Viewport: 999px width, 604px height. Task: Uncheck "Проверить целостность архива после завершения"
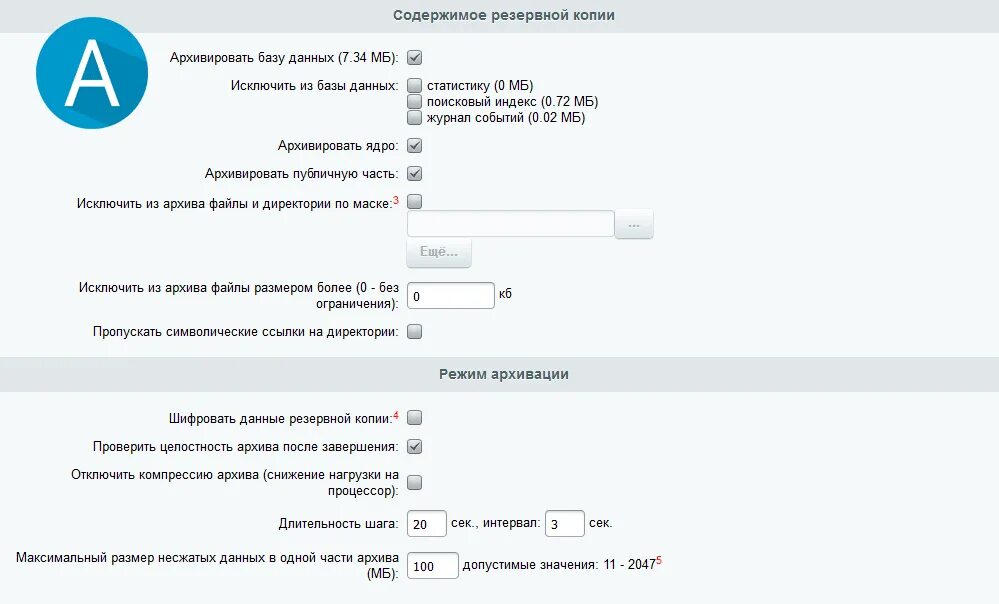(x=415, y=447)
